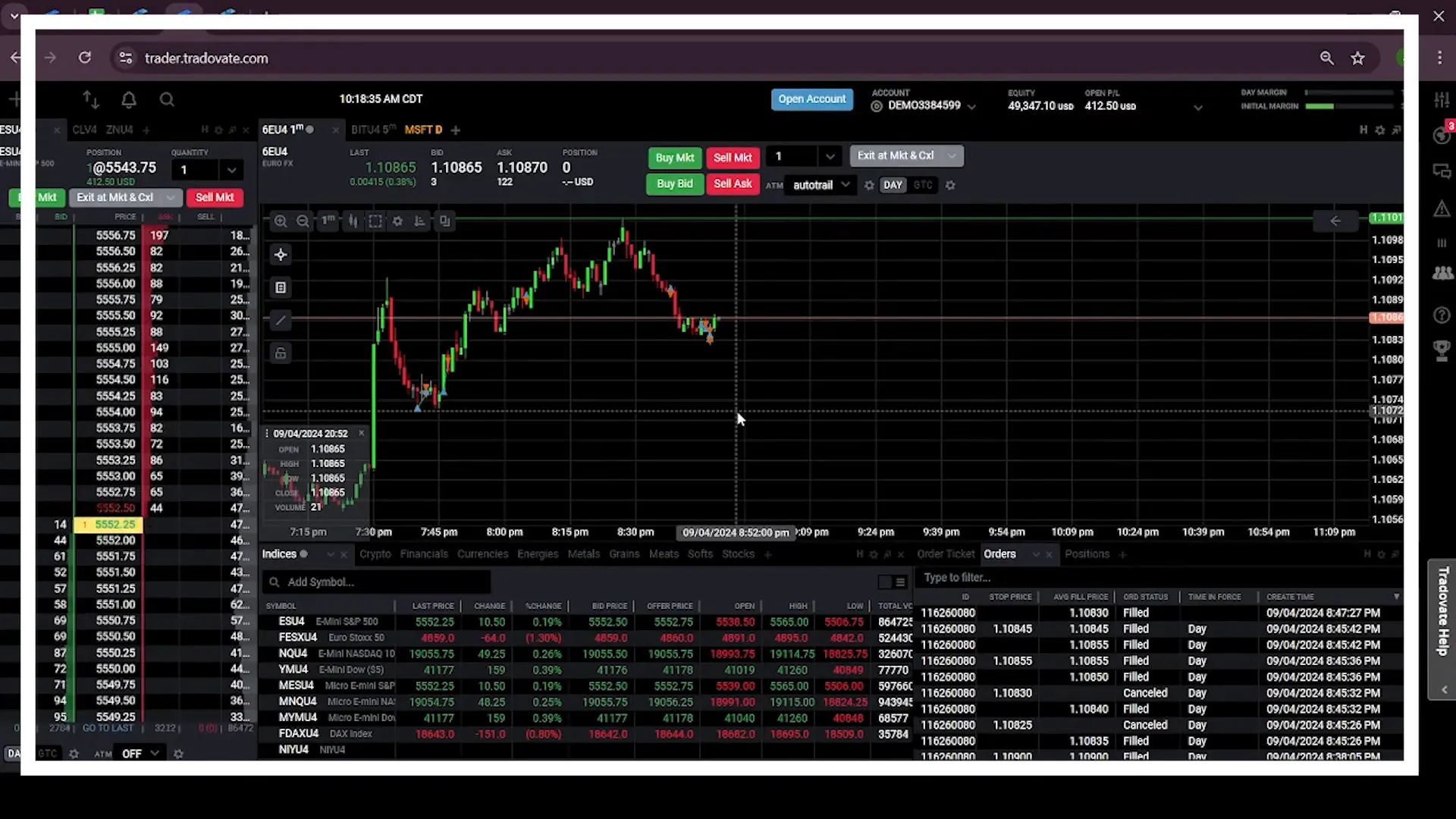Click the Open Account button
The width and height of the screenshot is (1456, 819).
pos(811,99)
